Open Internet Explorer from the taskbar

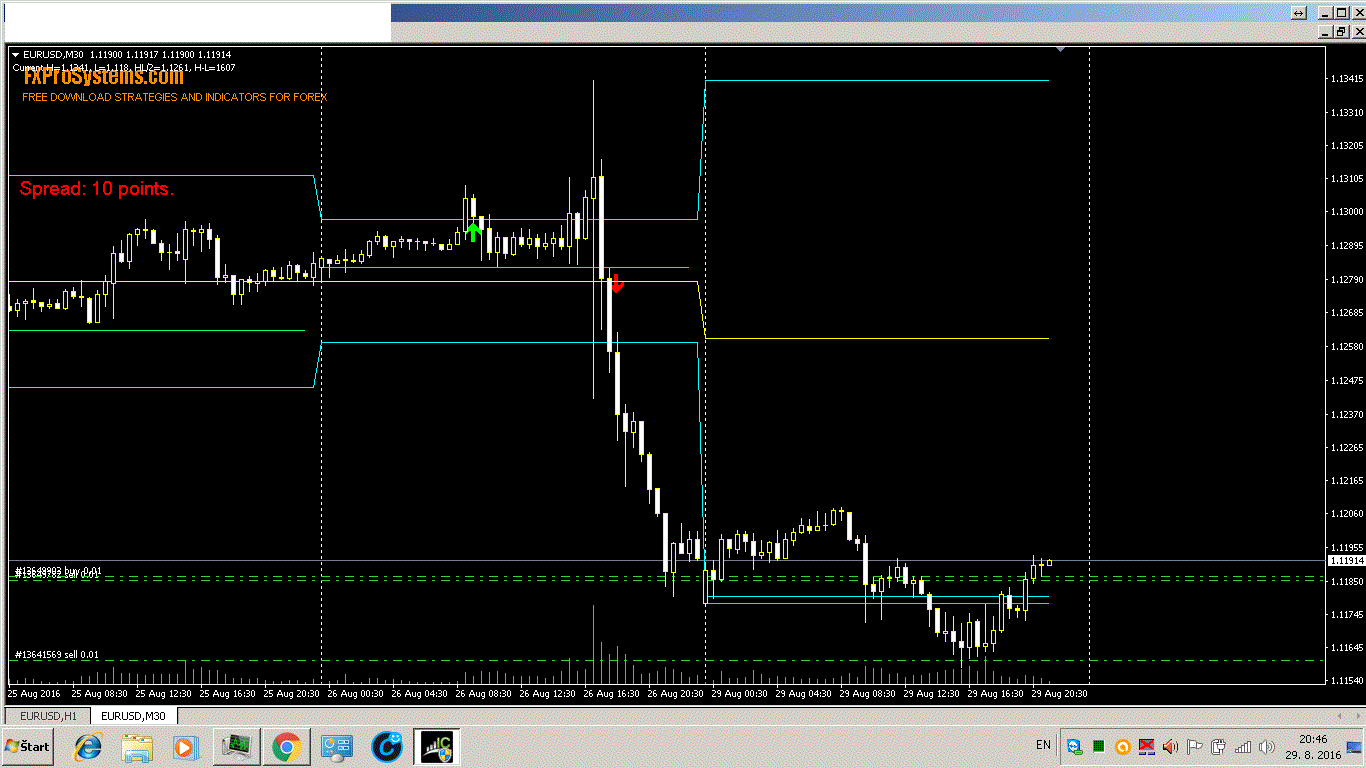click(x=88, y=746)
